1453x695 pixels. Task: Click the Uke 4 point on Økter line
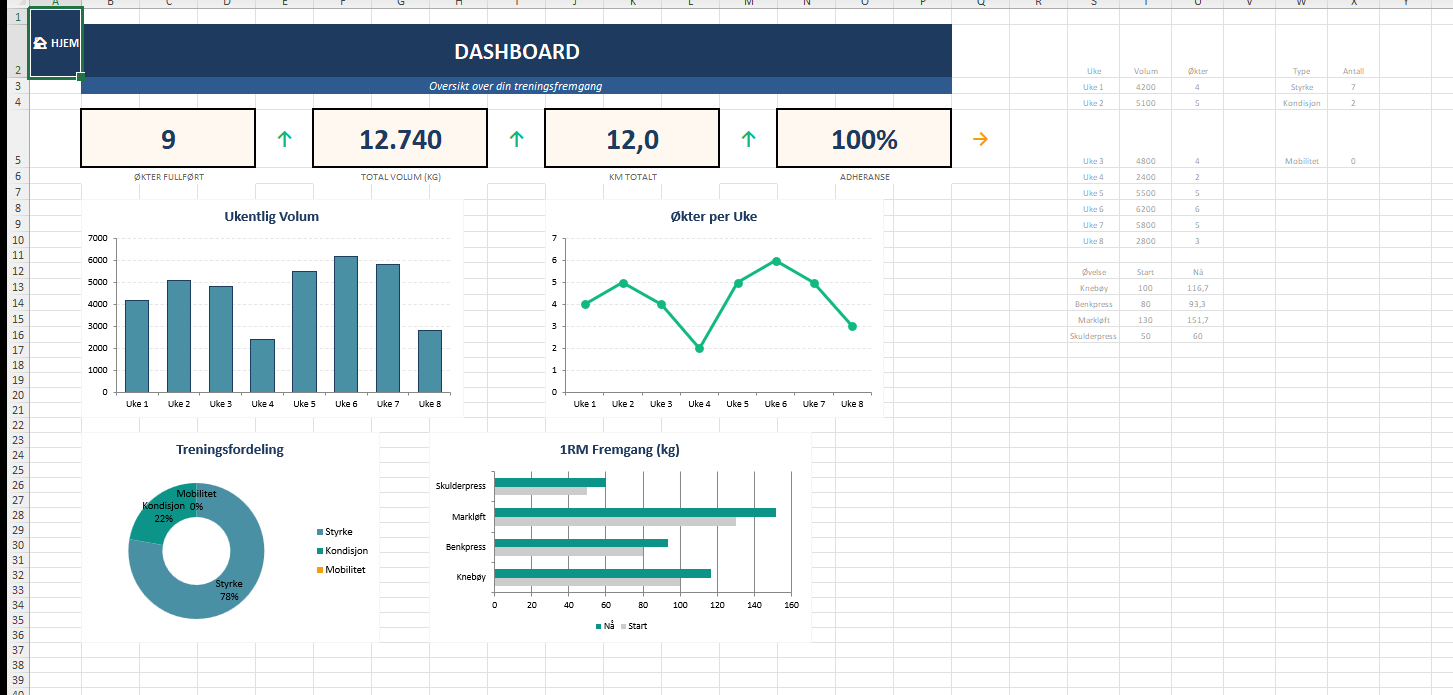pos(699,348)
